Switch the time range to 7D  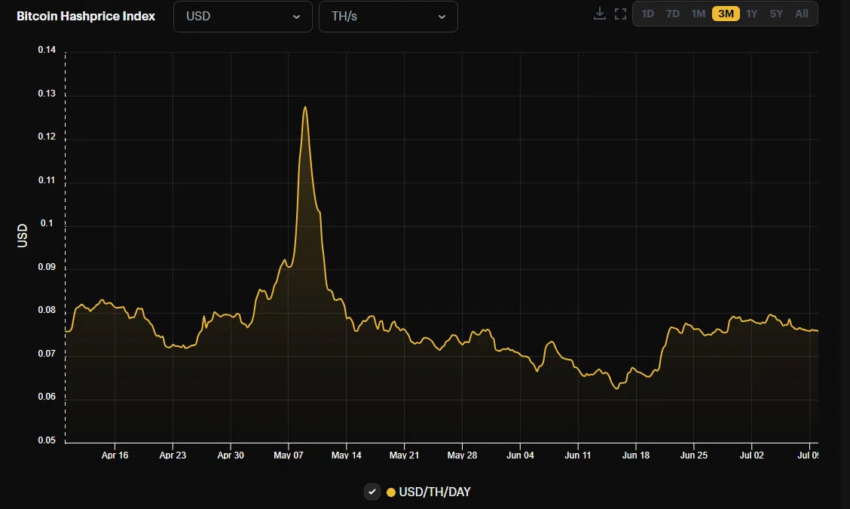click(673, 14)
